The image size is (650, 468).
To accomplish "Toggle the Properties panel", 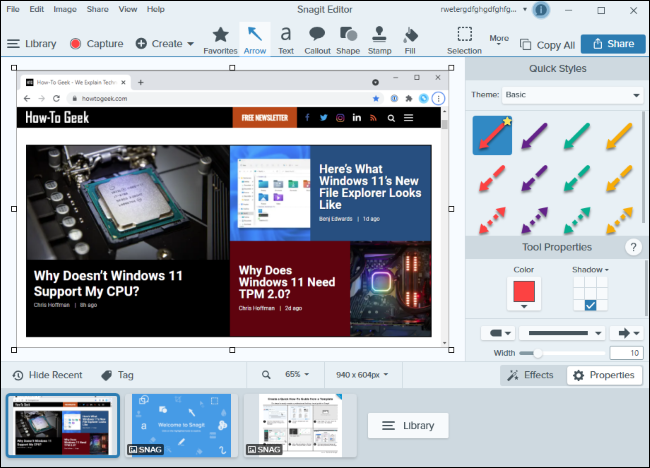I will click(604, 375).
